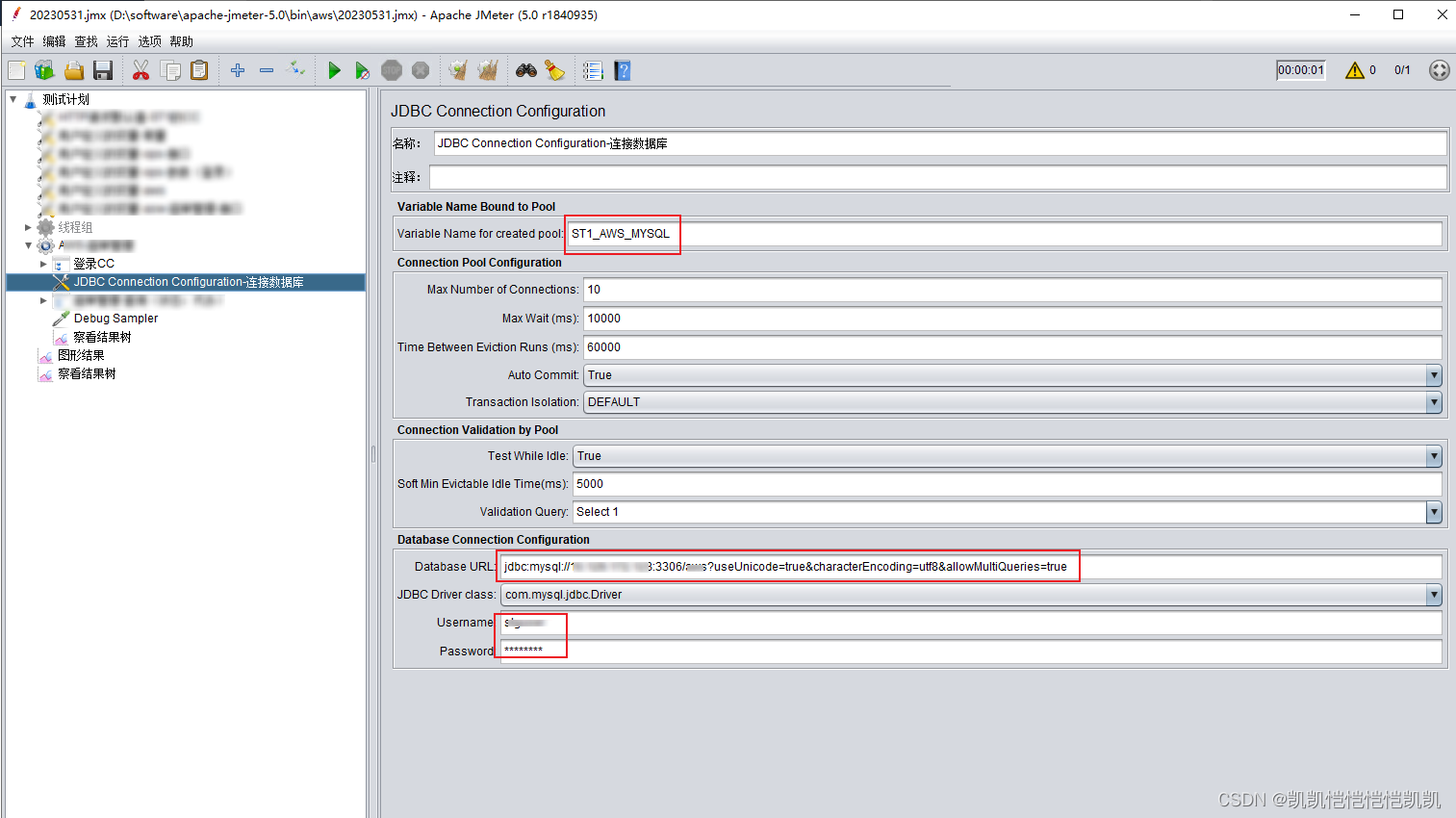Open a test plan file
This screenshot has height=818, width=1456.
point(74,70)
